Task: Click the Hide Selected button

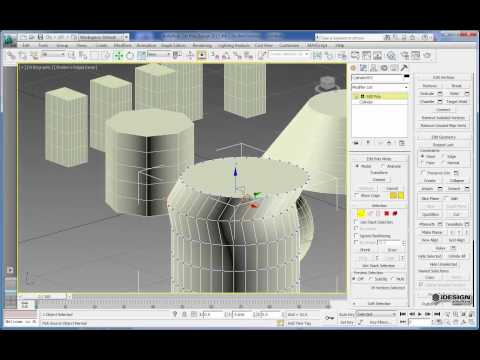Action: point(430,256)
